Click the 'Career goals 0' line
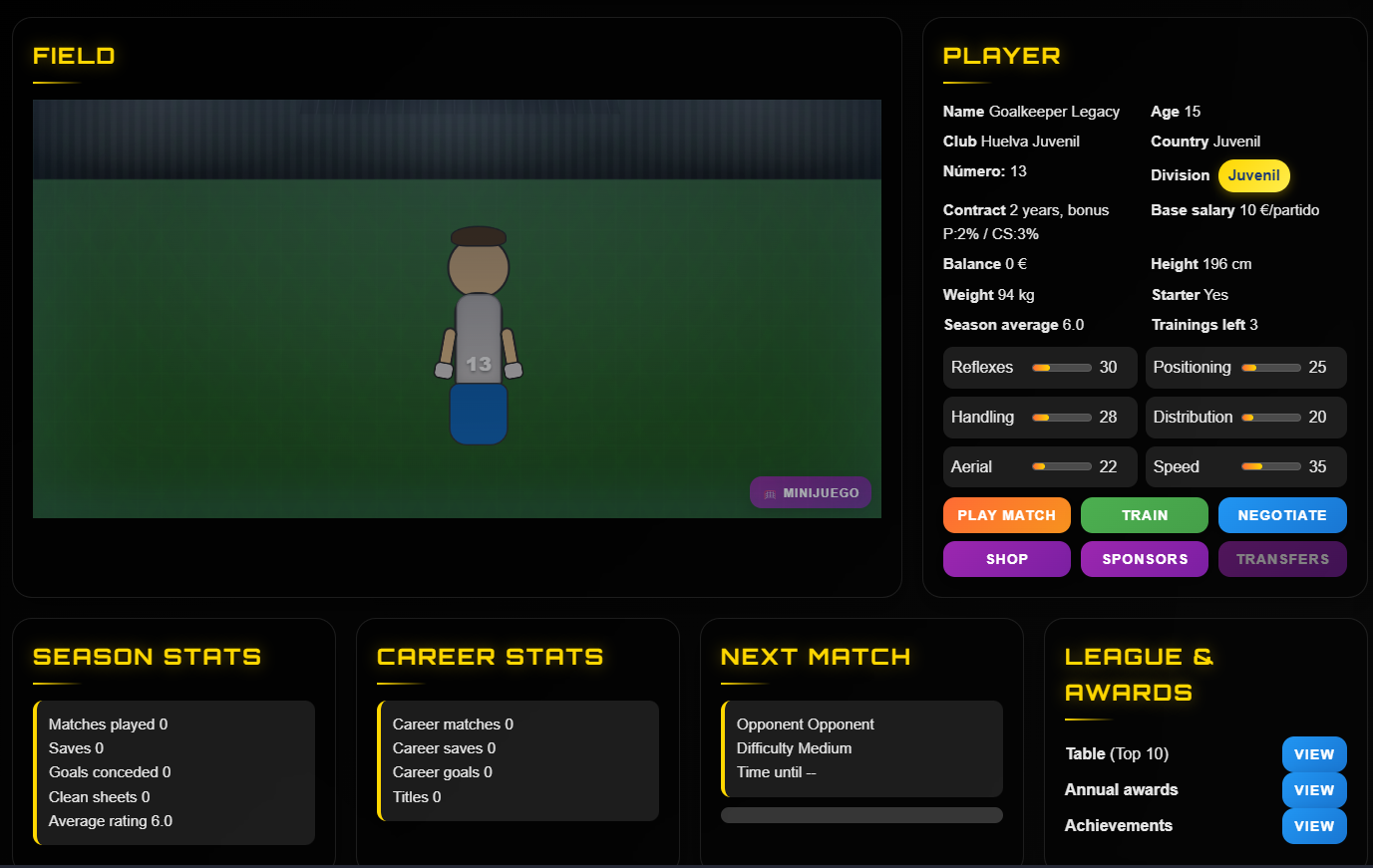The width and height of the screenshot is (1373, 868). [443, 772]
